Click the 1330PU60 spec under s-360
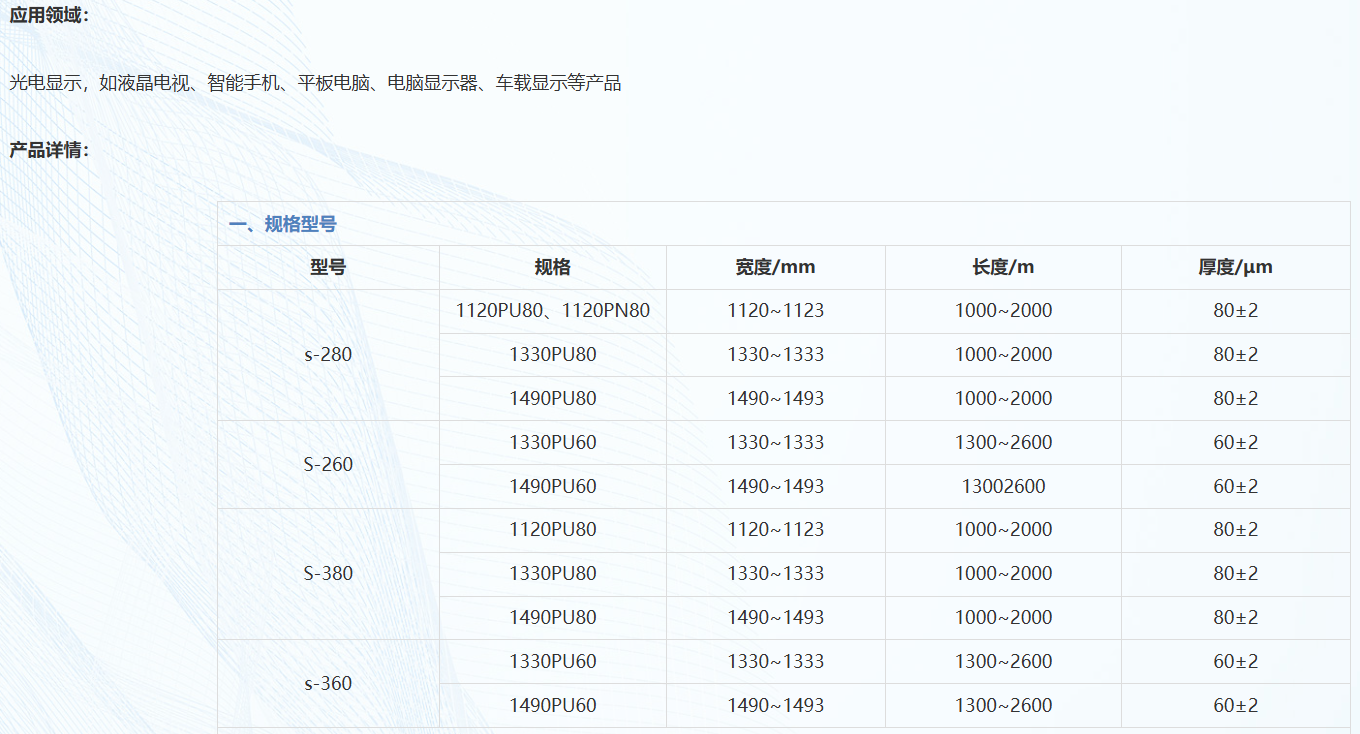 552,661
